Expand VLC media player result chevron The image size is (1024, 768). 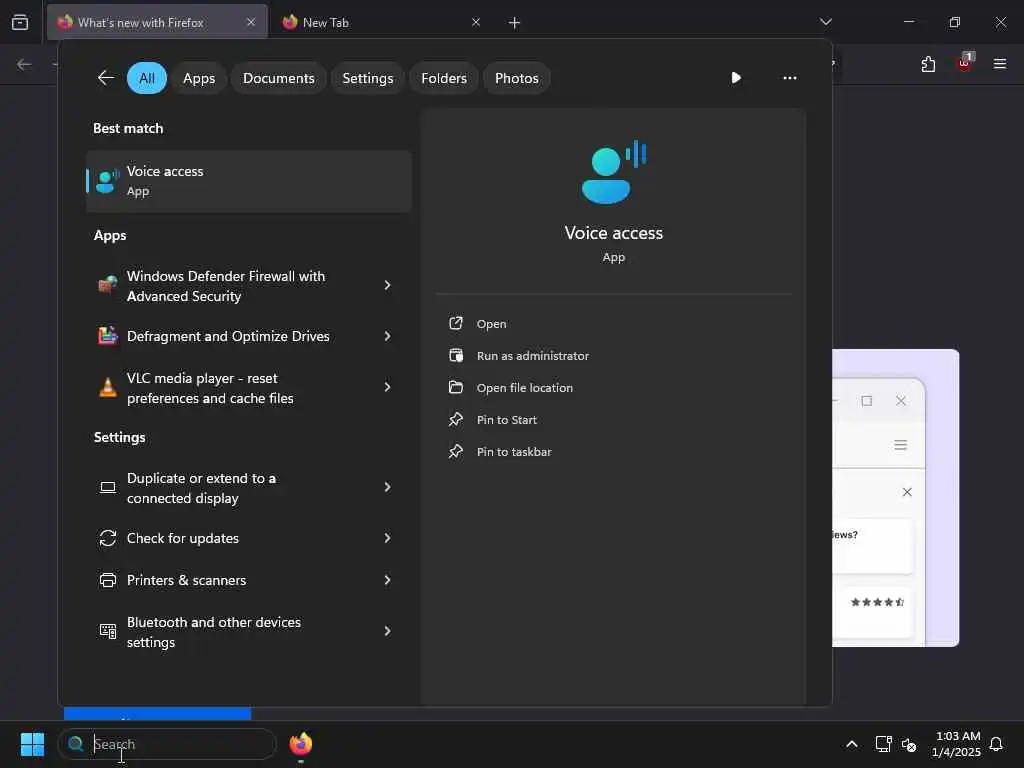(387, 387)
